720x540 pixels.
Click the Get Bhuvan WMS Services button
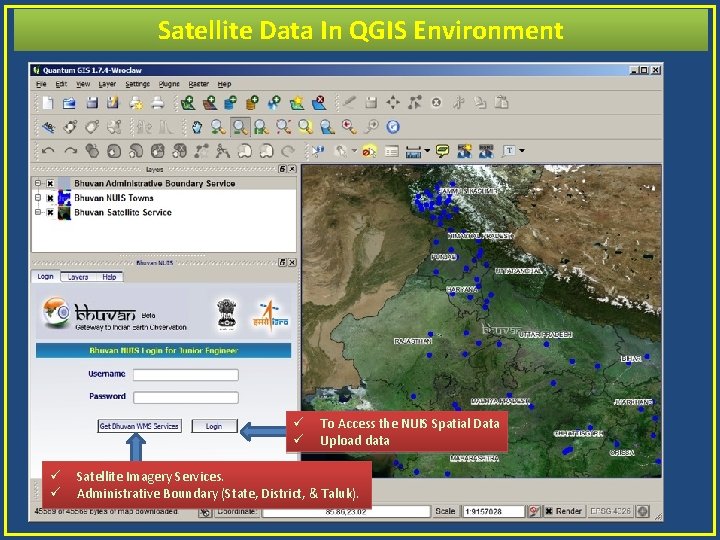(x=139, y=426)
